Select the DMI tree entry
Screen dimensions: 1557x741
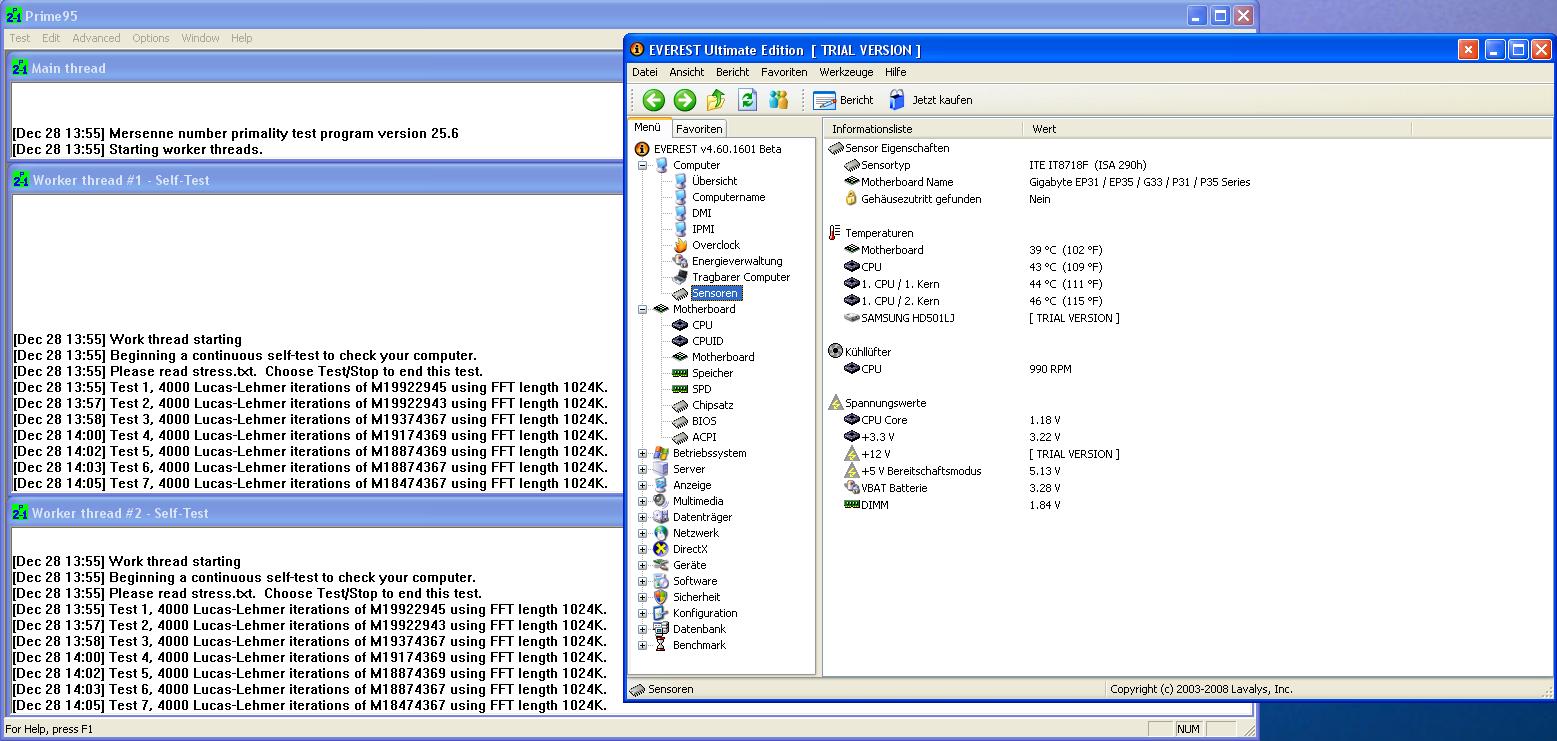point(702,213)
